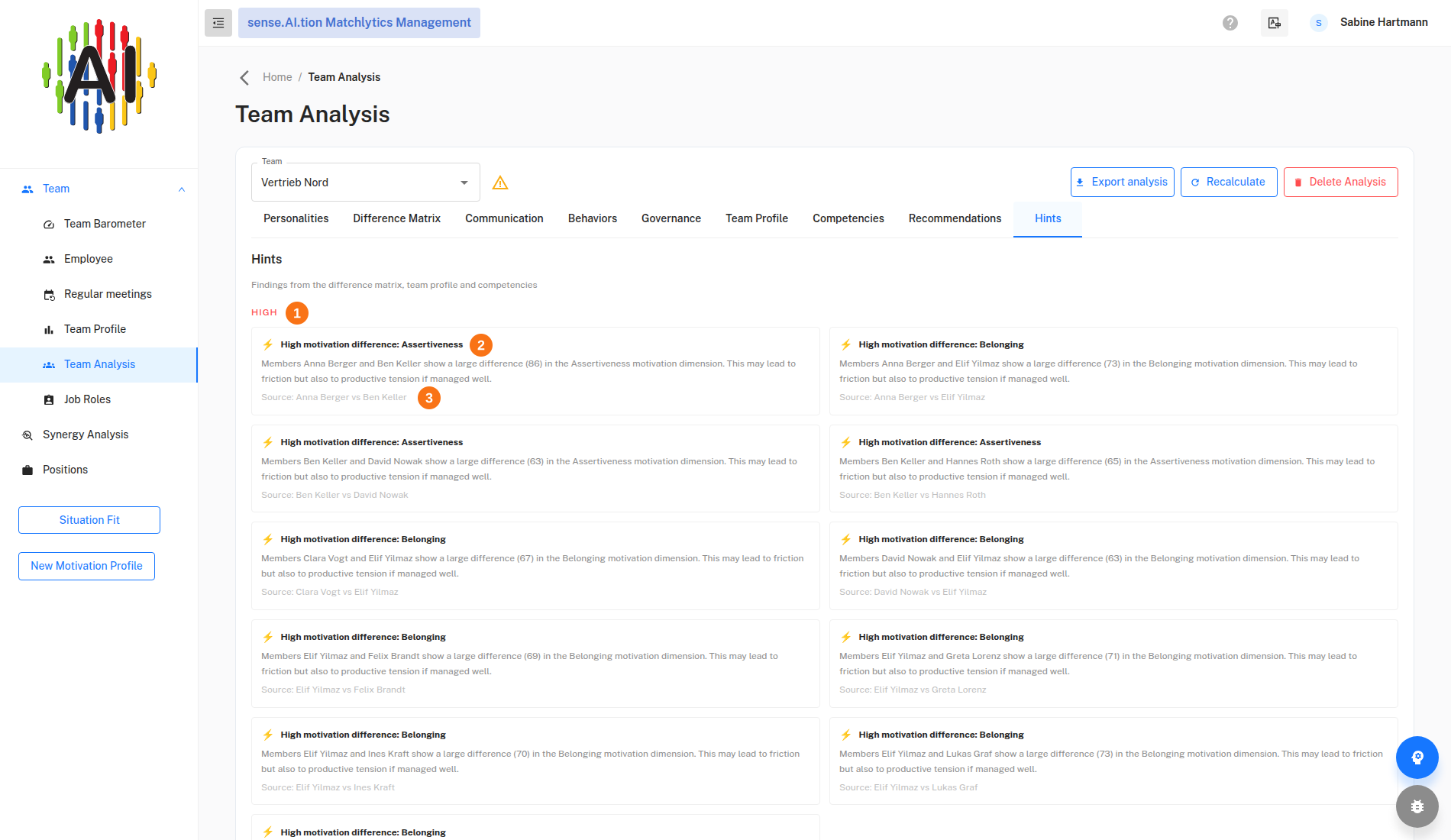Viewport: 1451px width, 840px height.
Task: Click 'Source: Elif Yilmaz vs Lukas Graf' text
Action: tap(908, 787)
